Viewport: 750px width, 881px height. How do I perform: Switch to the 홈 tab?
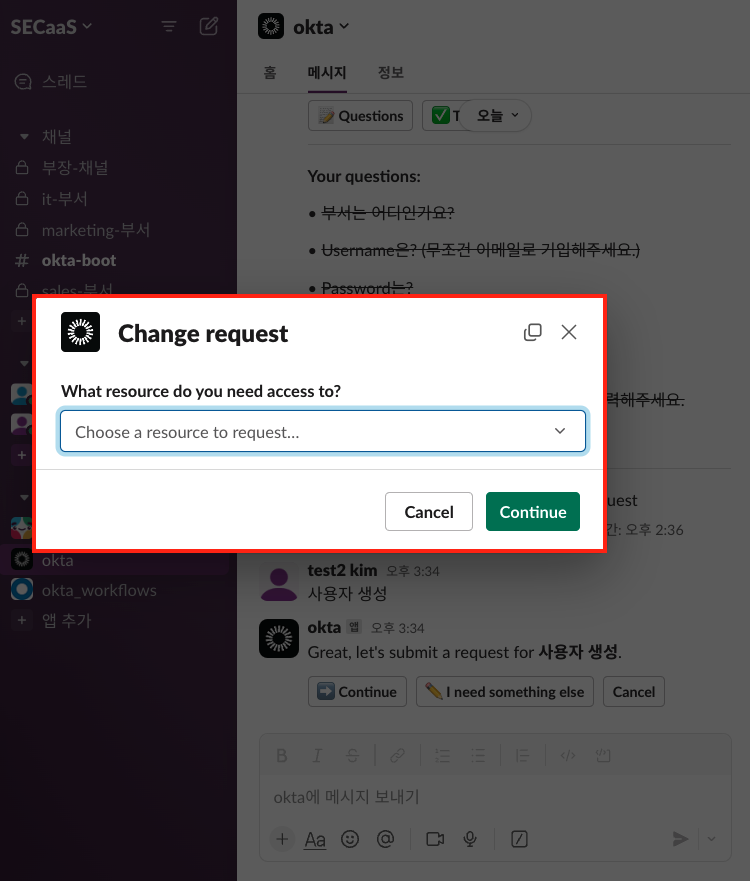click(270, 73)
